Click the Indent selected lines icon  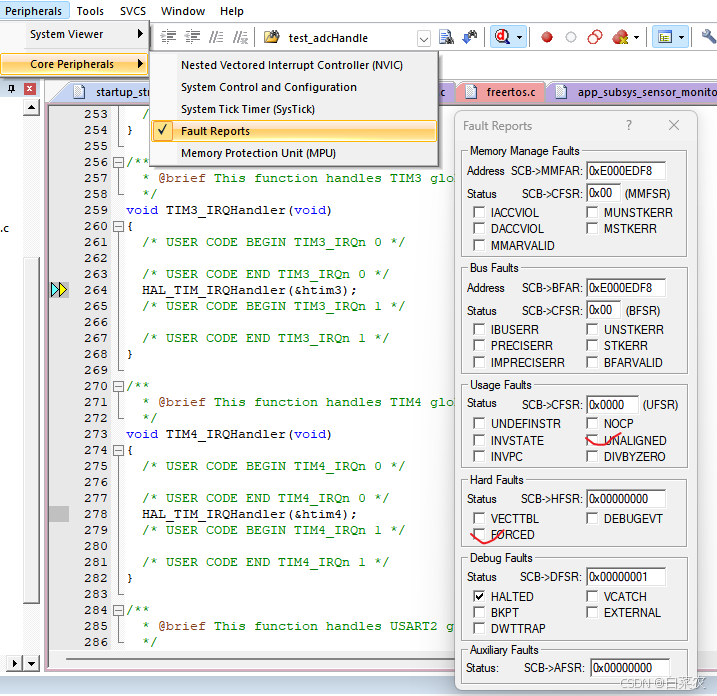coord(168,37)
